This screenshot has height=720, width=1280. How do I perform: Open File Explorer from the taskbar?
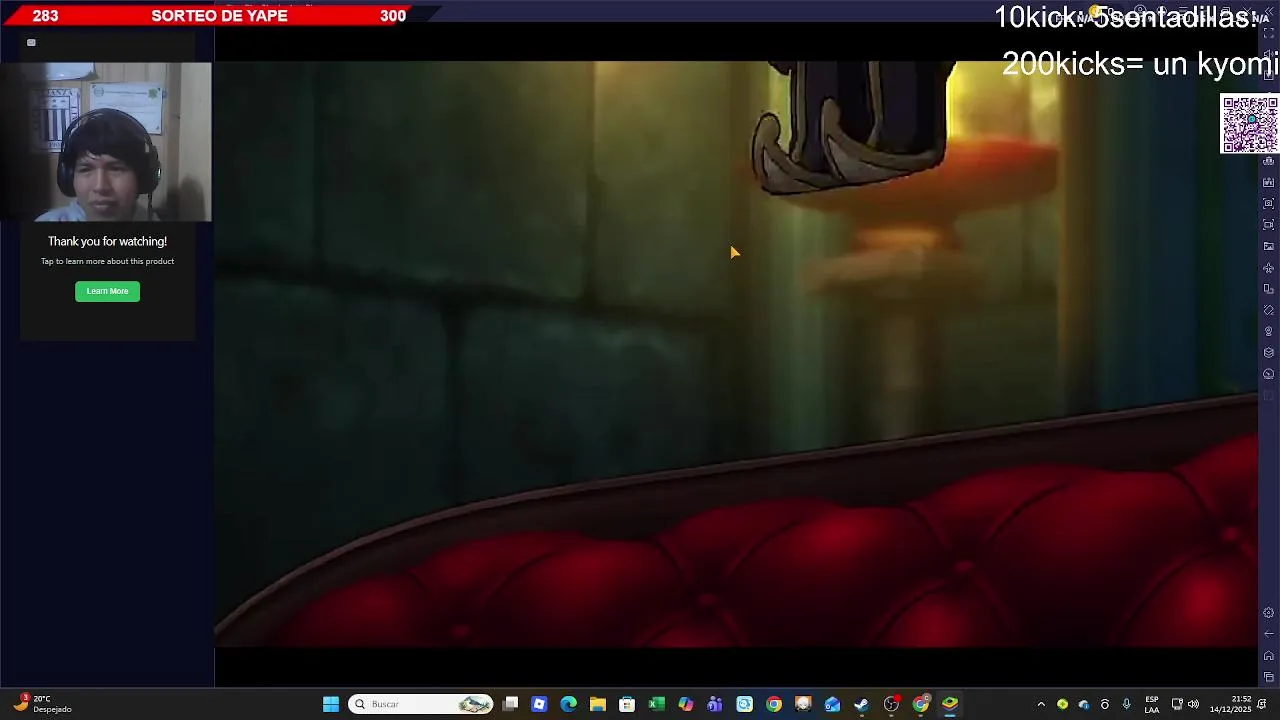coord(597,704)
